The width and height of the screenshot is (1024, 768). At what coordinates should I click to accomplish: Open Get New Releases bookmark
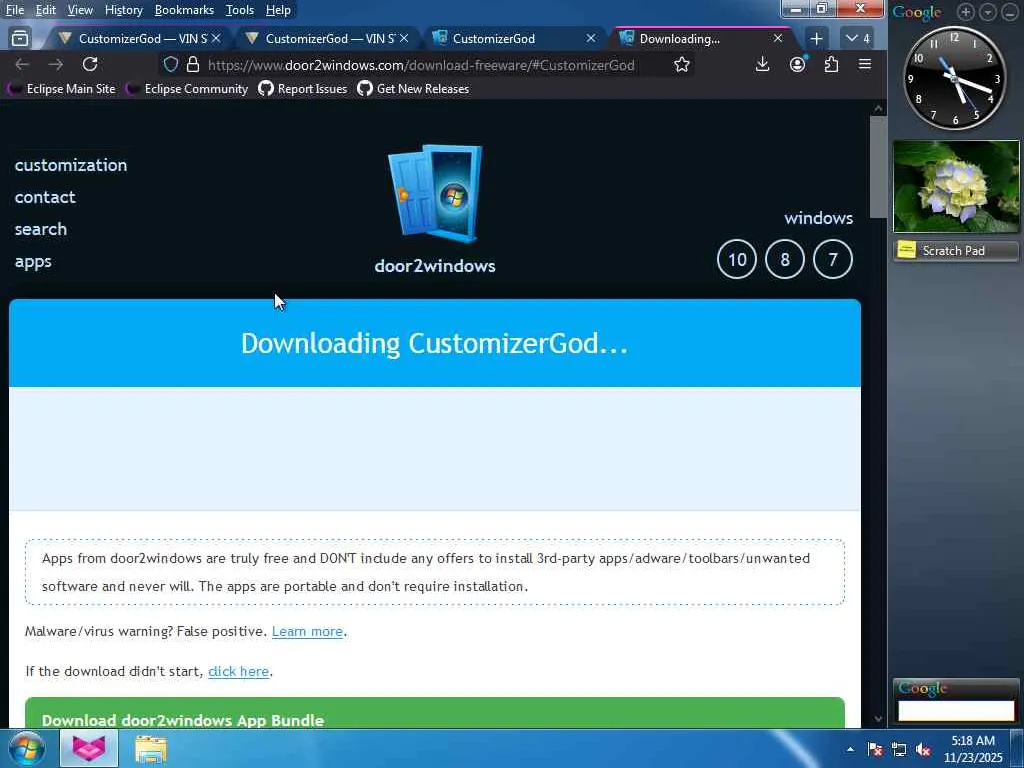413,89
